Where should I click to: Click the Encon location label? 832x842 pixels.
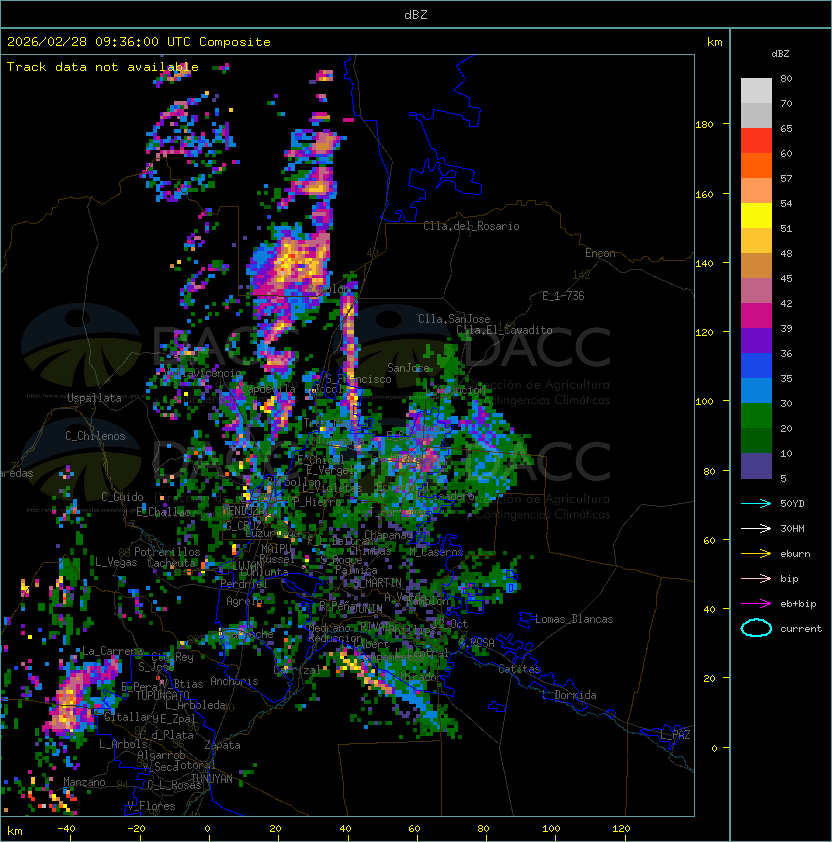point(600,253)
